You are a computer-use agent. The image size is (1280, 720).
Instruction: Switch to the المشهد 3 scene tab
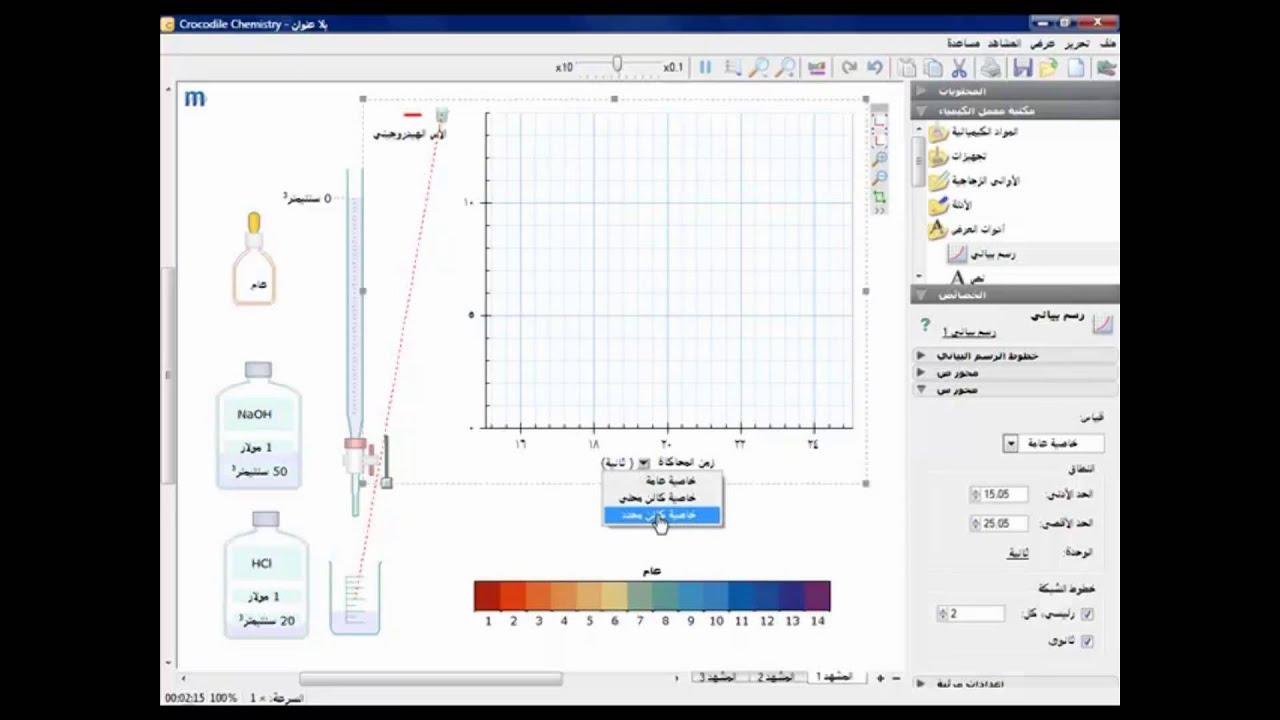pos(718,677)
